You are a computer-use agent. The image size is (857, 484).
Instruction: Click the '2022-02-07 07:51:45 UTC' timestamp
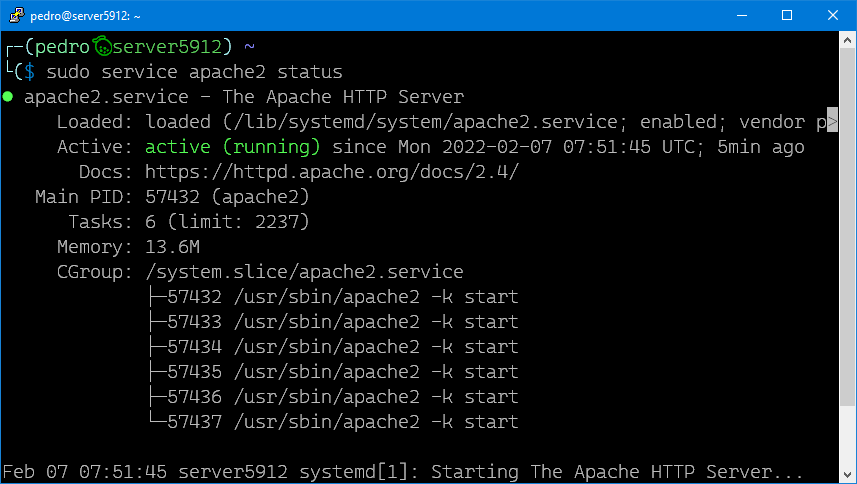tap(568, 147)
